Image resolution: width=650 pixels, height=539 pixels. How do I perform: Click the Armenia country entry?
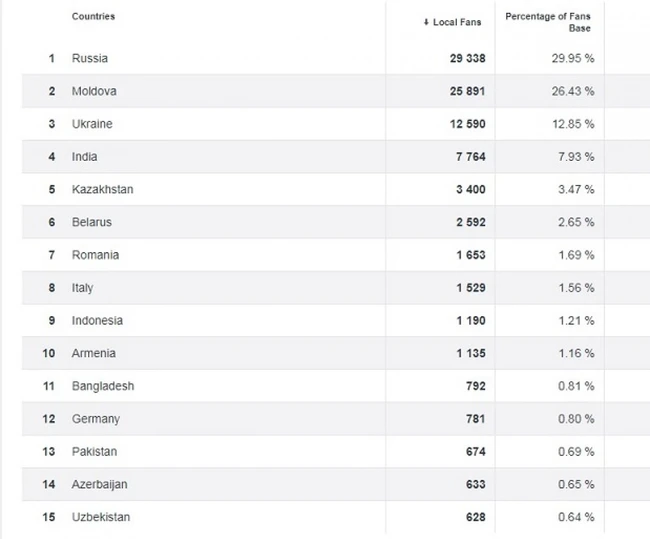(94, 353)
